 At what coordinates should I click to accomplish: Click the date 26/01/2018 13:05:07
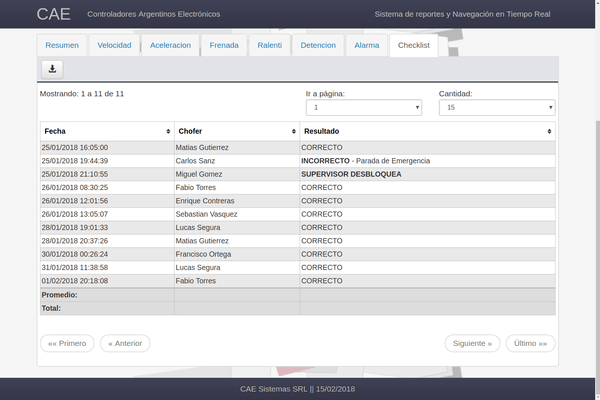(75, 214)
